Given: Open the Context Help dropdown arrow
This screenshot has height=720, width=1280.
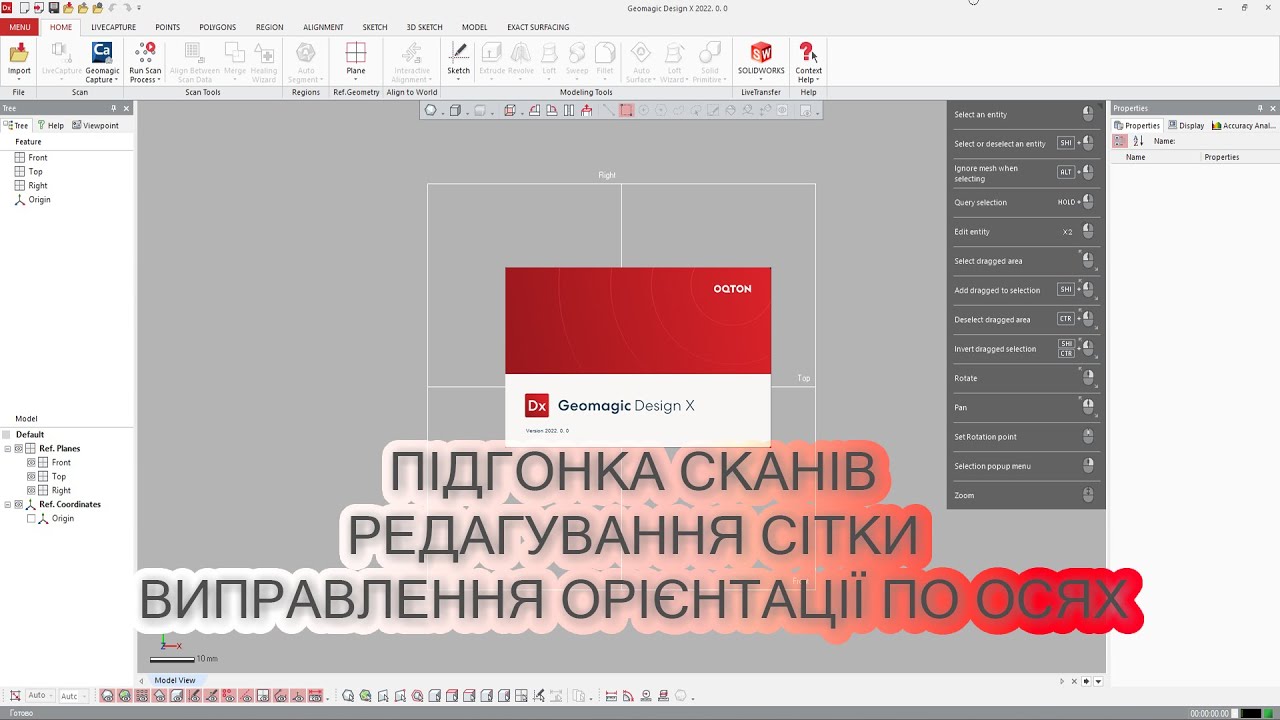Looking at the screenshot, I should pyautogui.click(x=817, y=80).
